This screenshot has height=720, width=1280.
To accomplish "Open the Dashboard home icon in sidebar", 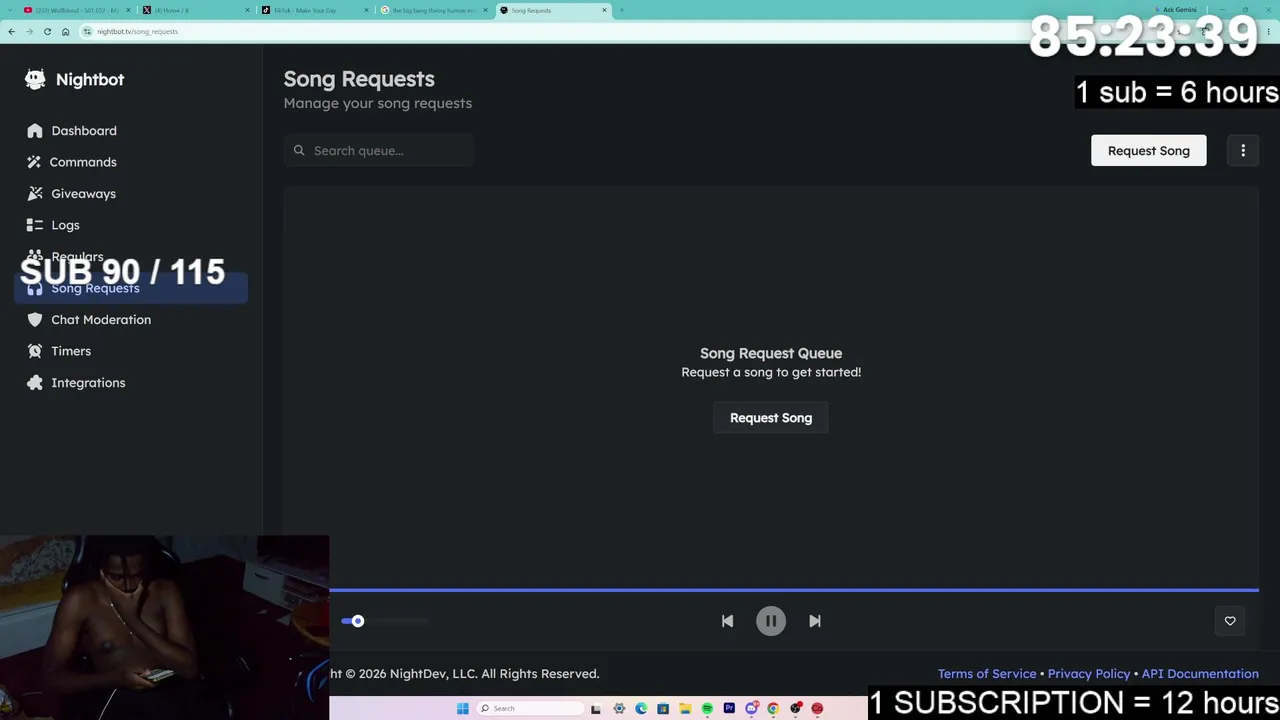I will coord(35,131).
